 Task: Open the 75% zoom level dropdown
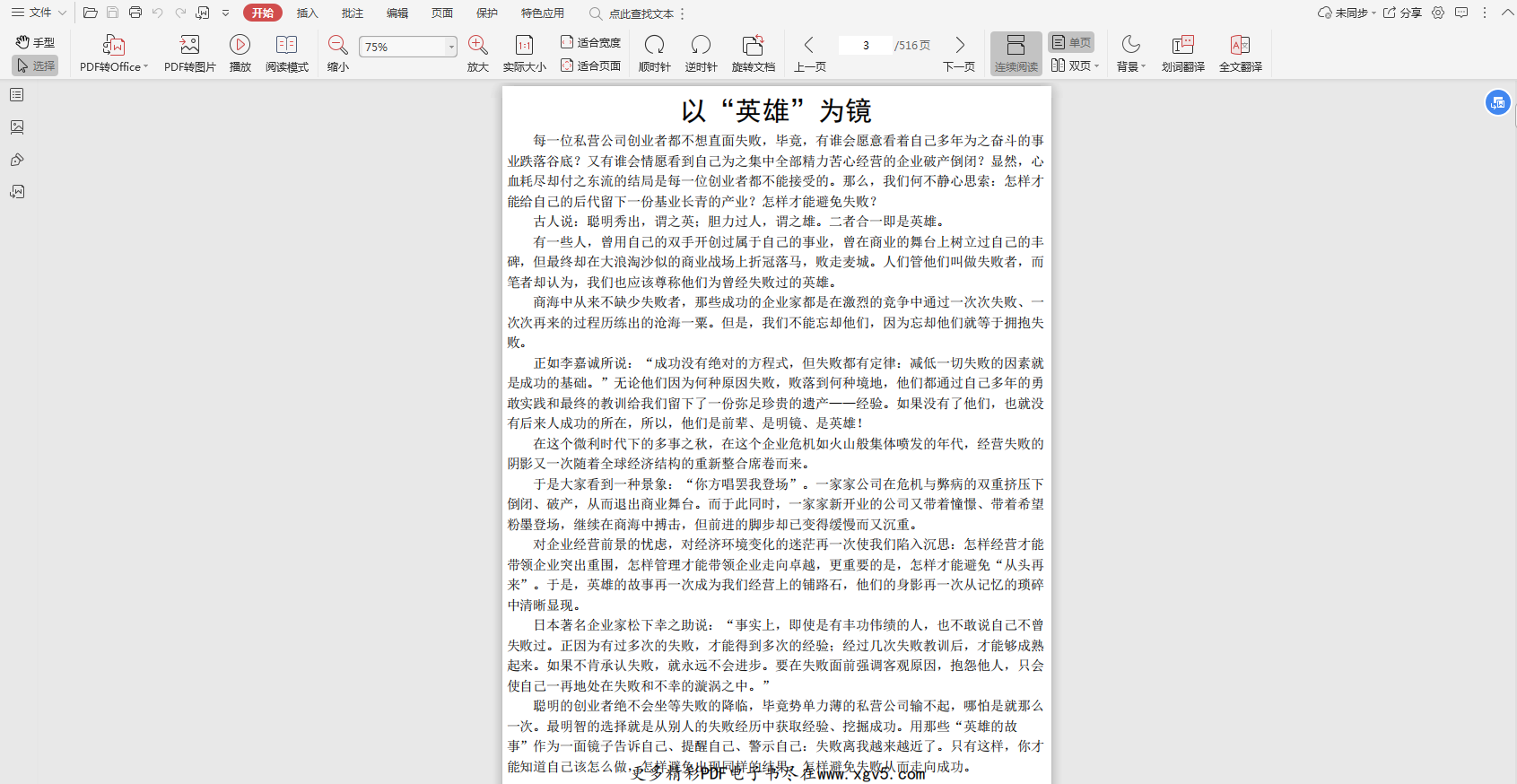[x=450, y=47]
